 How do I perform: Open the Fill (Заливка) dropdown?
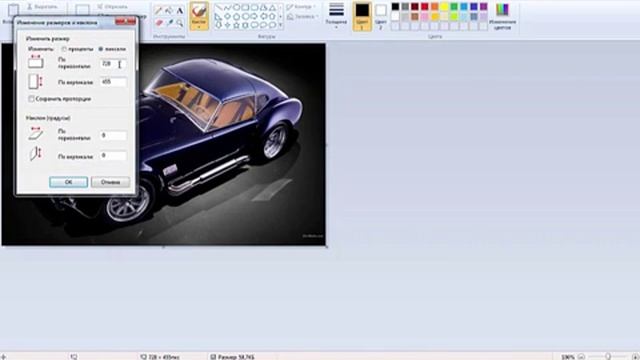tap(302, 17)
